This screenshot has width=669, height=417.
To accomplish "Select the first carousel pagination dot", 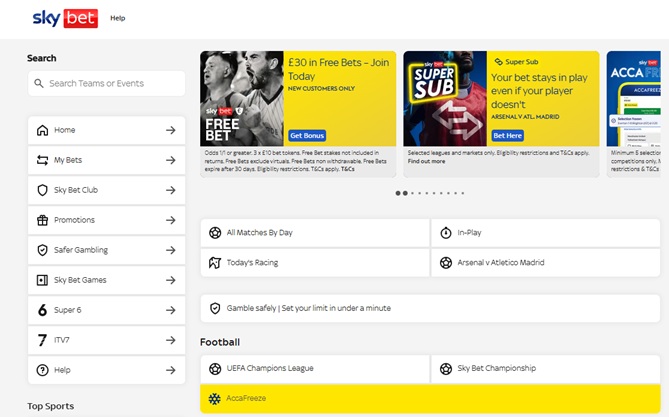I will [398, 193].
